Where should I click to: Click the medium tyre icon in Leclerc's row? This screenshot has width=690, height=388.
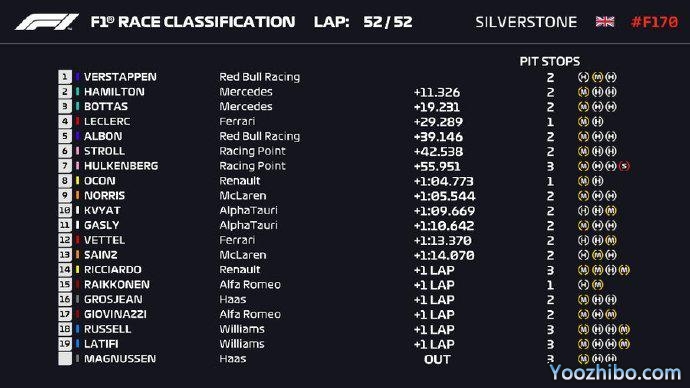click(x=584, y=122)
